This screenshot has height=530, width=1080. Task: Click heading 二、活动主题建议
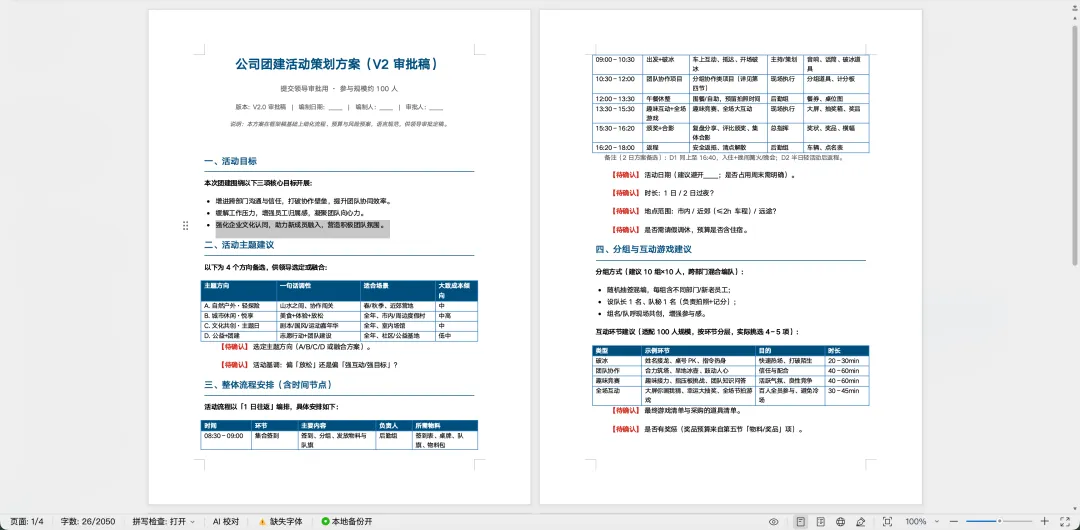pyautogui.click(x=239, y=245)
